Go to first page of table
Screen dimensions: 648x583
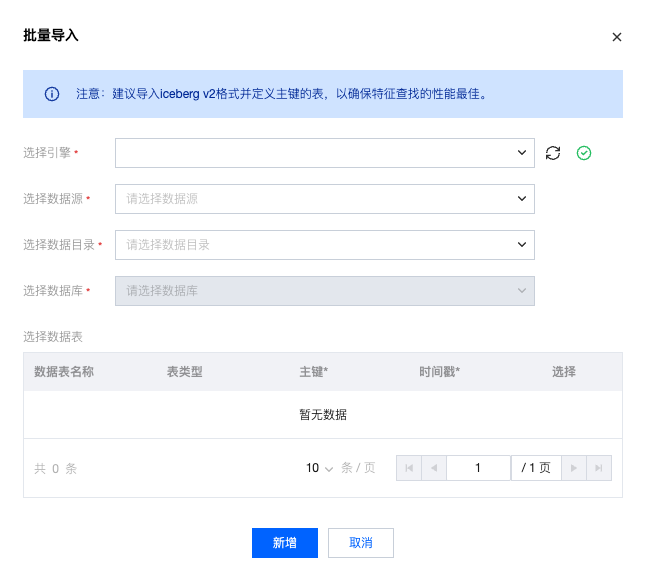pyautogui.click(x=409, y=468)
